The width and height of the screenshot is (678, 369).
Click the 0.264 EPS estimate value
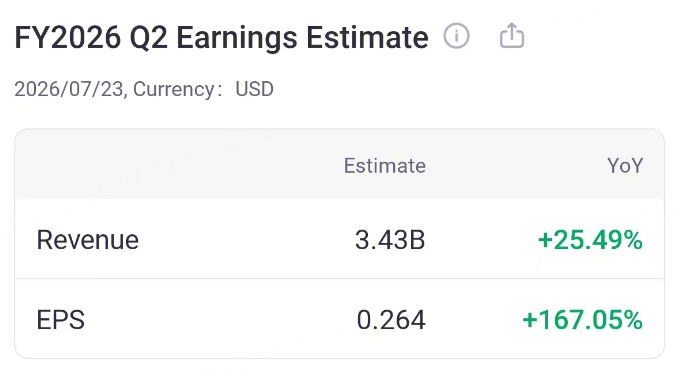(391, 320)
